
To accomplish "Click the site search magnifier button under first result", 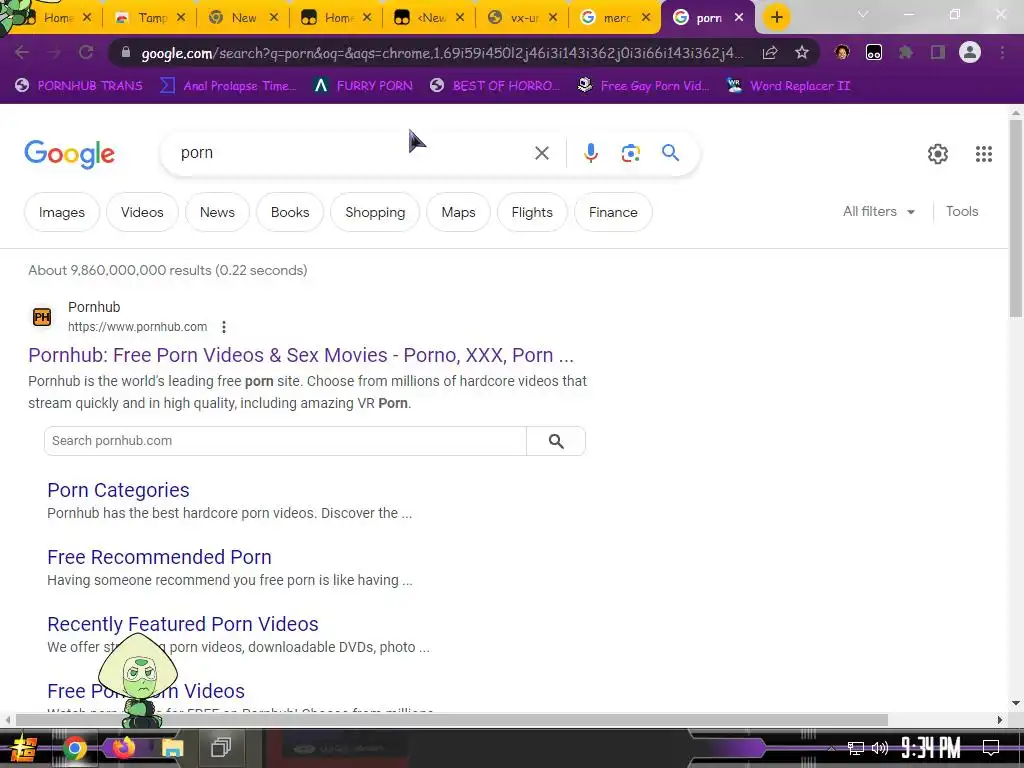I will point(556,441).
